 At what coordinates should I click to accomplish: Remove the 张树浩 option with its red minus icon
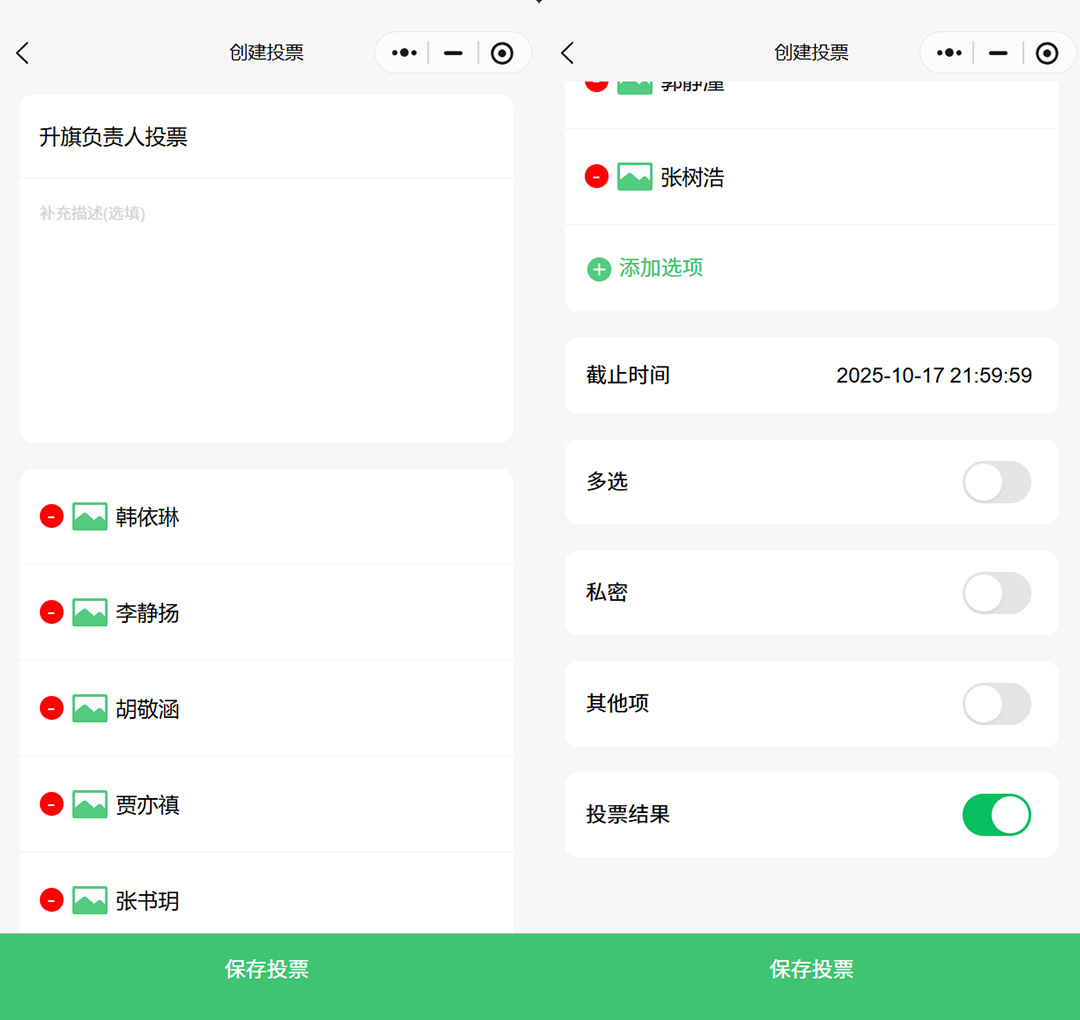click(597, 177)
